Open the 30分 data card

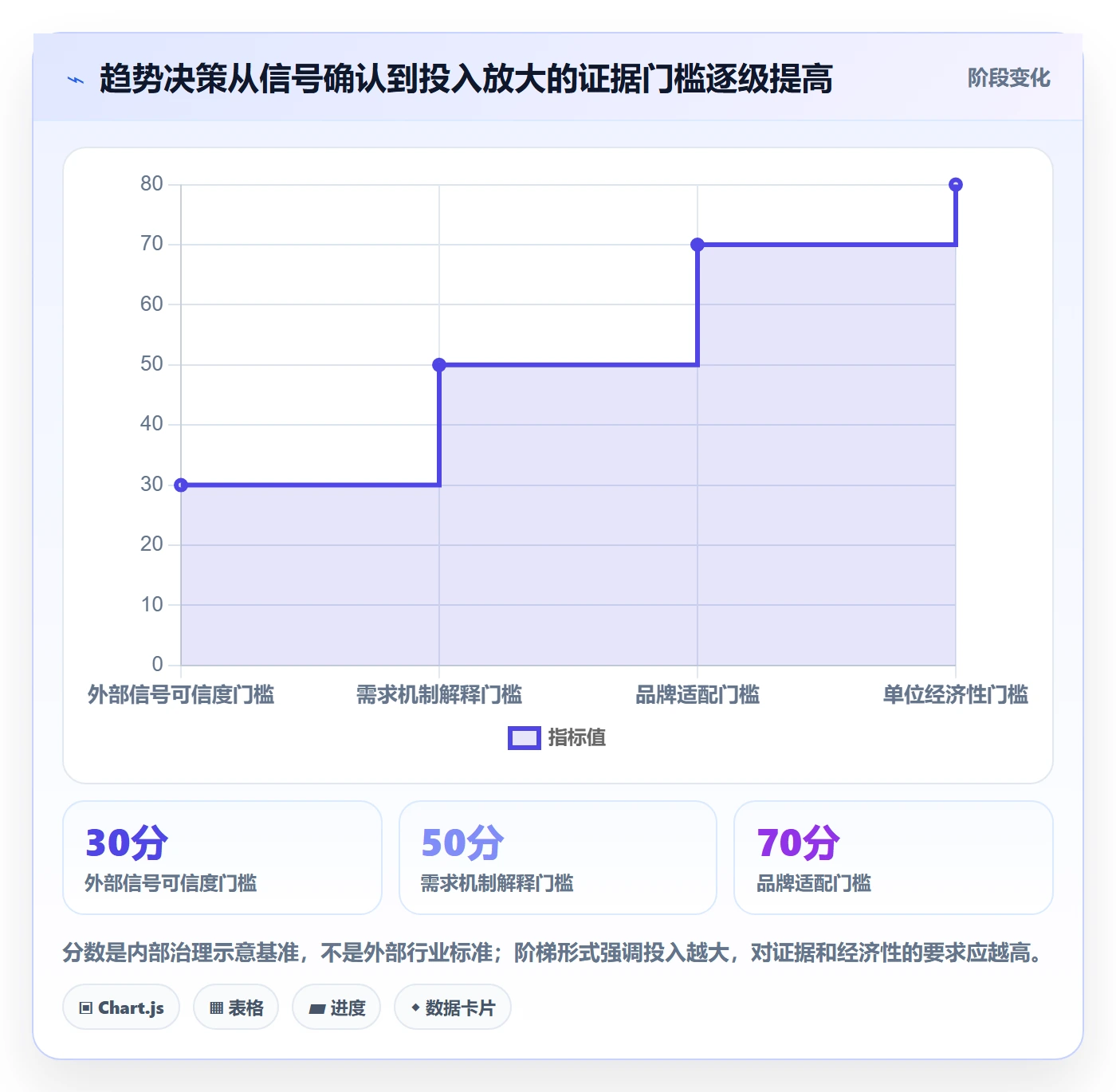pos(222,858)
